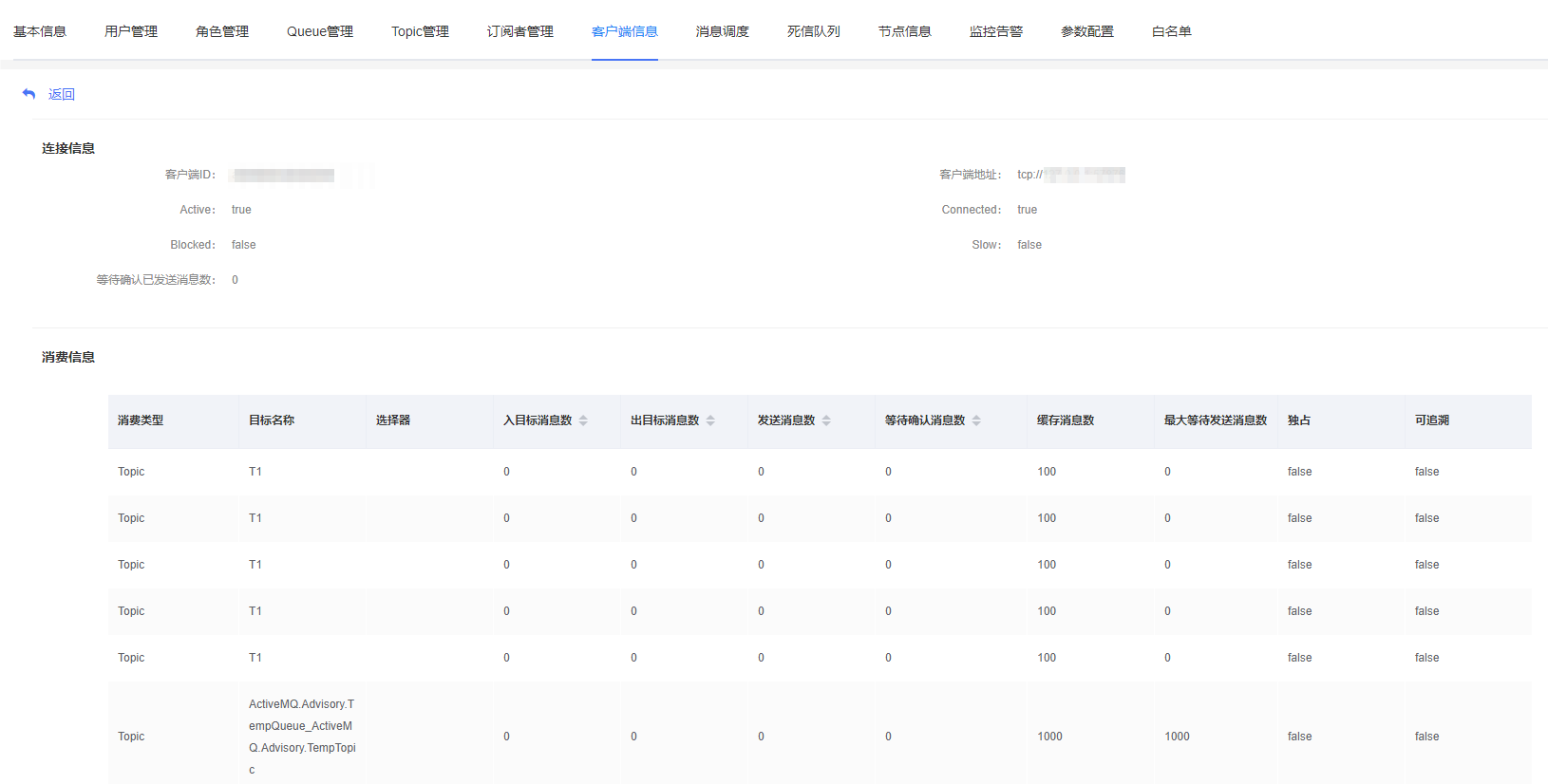This screenshot has width=1548, height=784.
Task: Select the 白名单 tab
Action: click(x=1172, y=31)
